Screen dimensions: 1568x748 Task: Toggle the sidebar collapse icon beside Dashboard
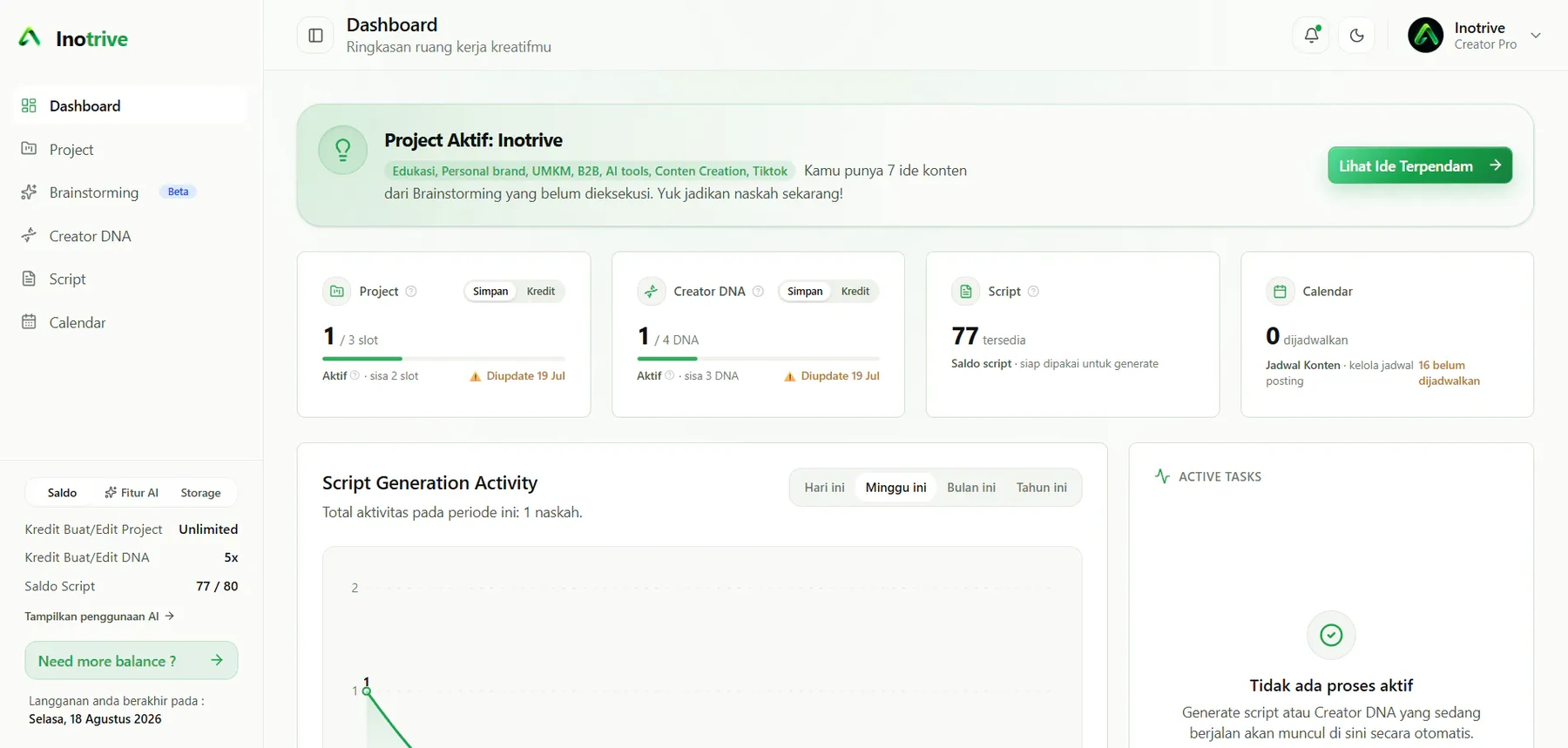click(x=315, y=36)
